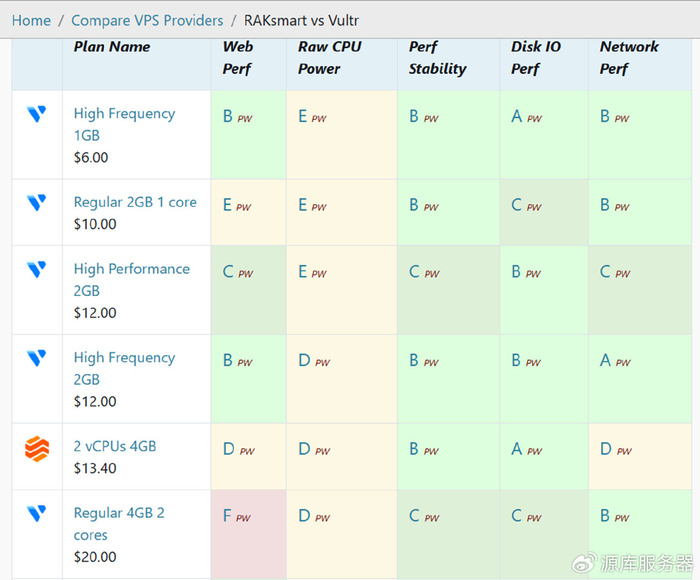700x580 pixels.
Task: Click Vultr logo beside Regular 4GB 2 cores
Action: pos(36,513)
